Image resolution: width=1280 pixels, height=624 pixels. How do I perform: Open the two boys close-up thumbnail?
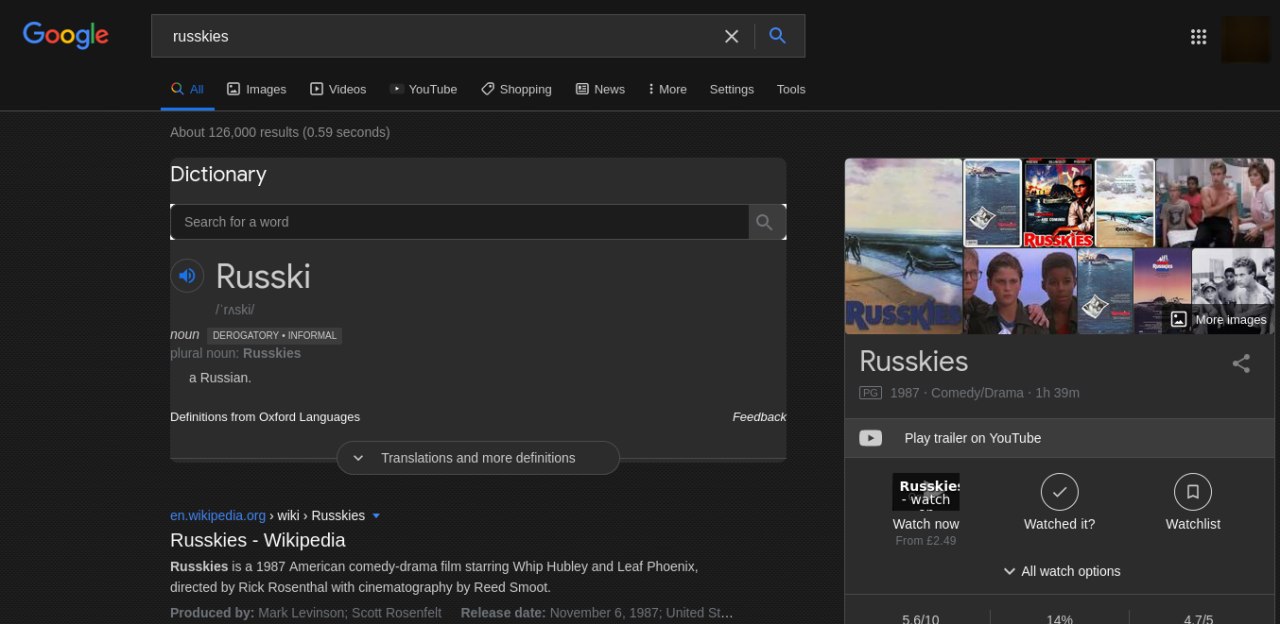coord(1020,291)
